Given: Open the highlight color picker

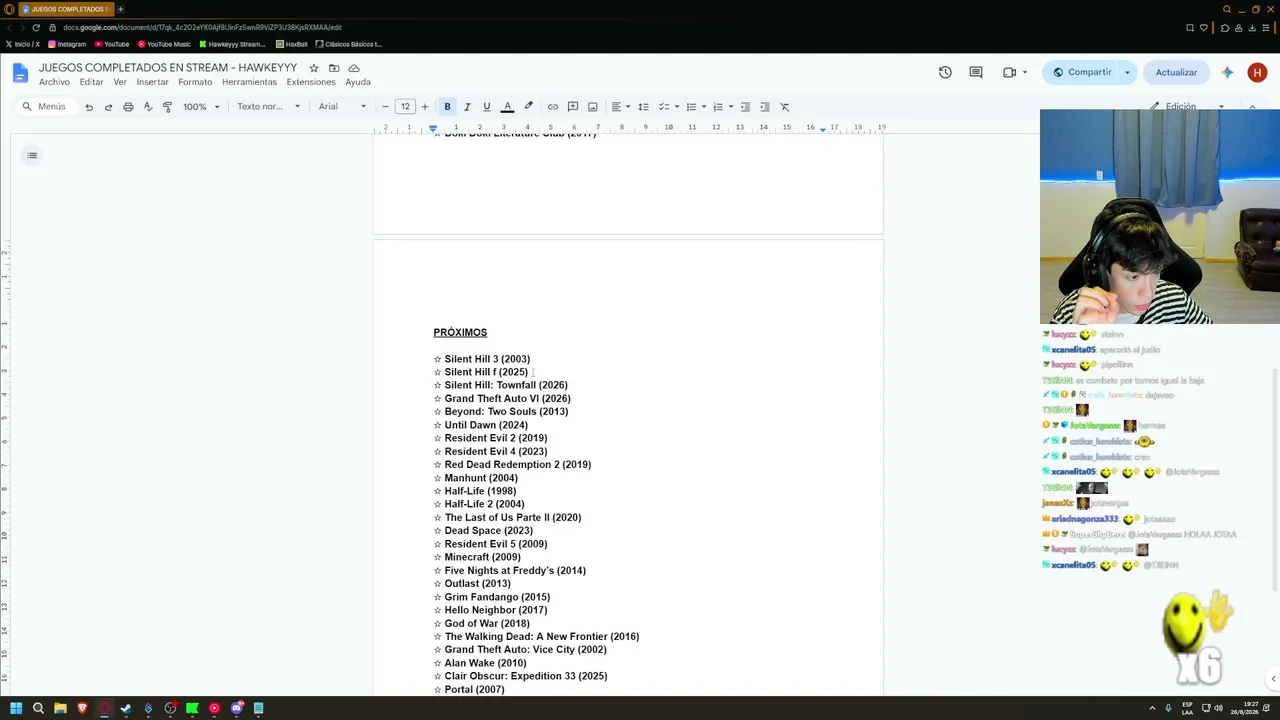Looking at the screenshot, I should coord(529,107).
